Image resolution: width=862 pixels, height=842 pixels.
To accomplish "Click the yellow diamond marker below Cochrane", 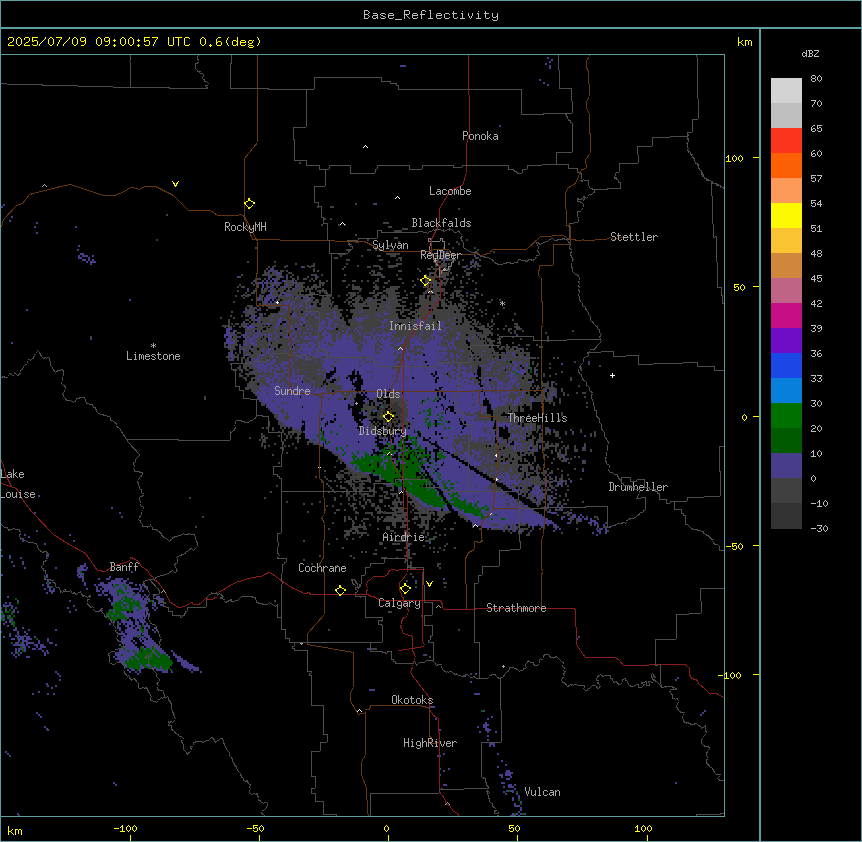I will point(340,590).
